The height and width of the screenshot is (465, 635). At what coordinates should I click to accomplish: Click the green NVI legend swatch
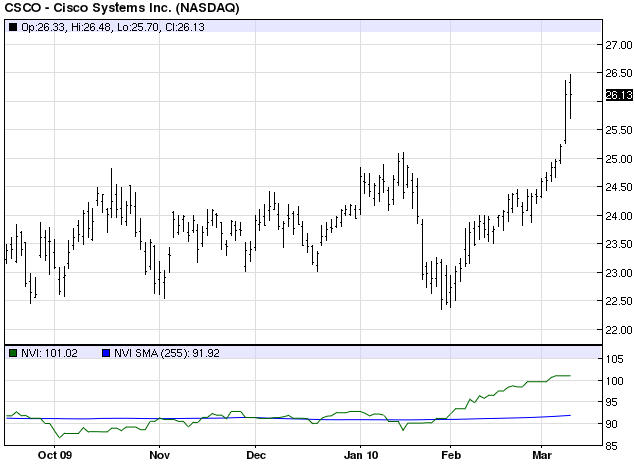click(13, 353)
